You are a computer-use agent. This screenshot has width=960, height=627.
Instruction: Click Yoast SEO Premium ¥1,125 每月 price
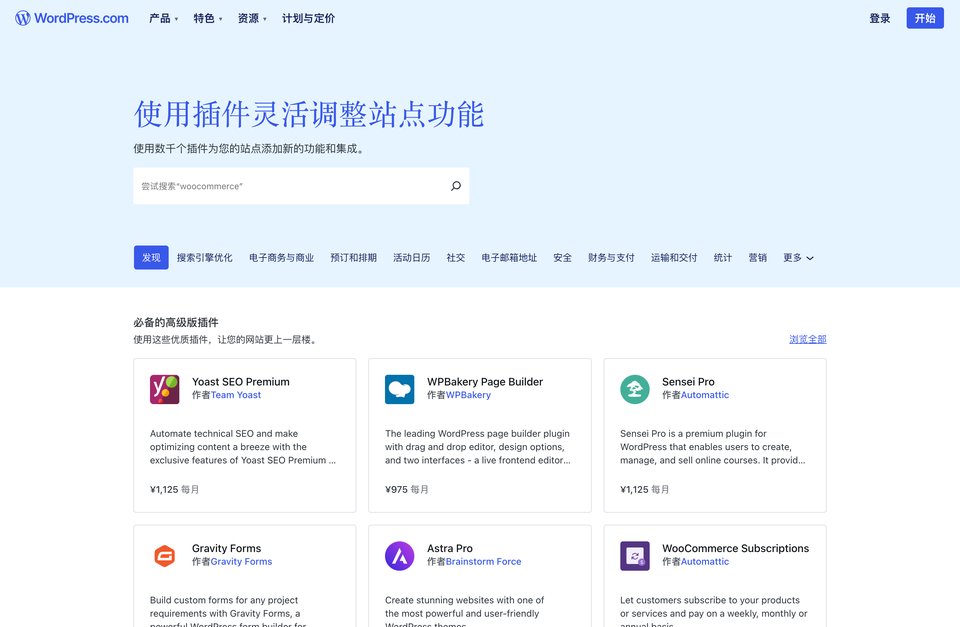174,489
